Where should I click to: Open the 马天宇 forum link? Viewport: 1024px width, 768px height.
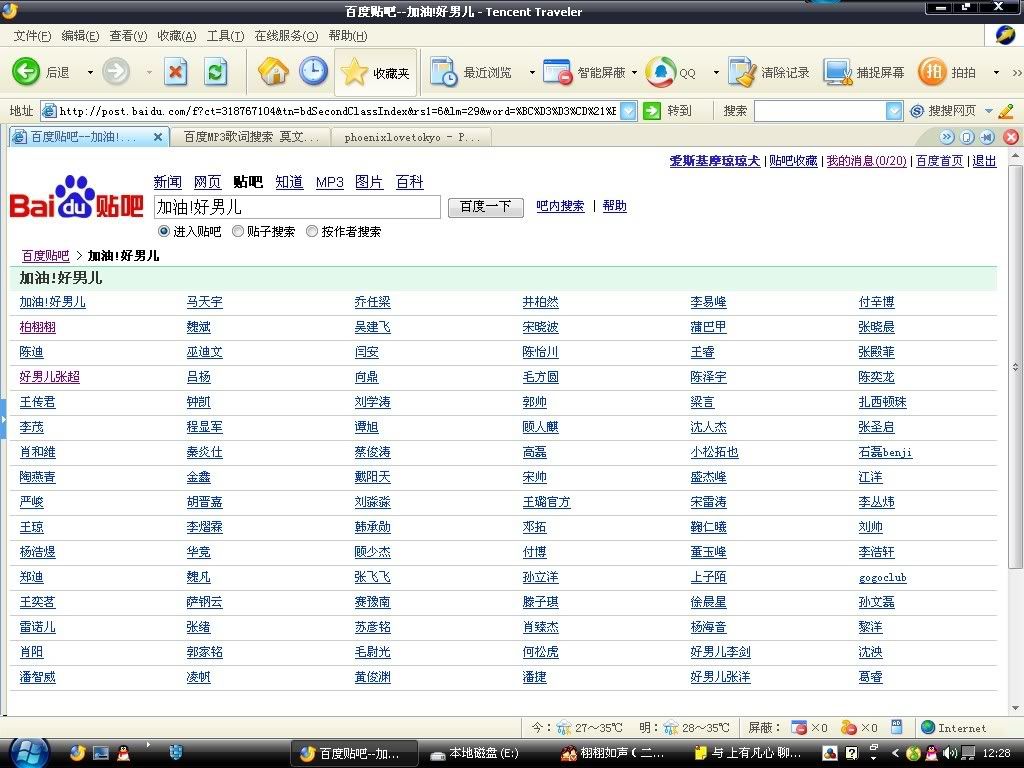pos(204,302)
